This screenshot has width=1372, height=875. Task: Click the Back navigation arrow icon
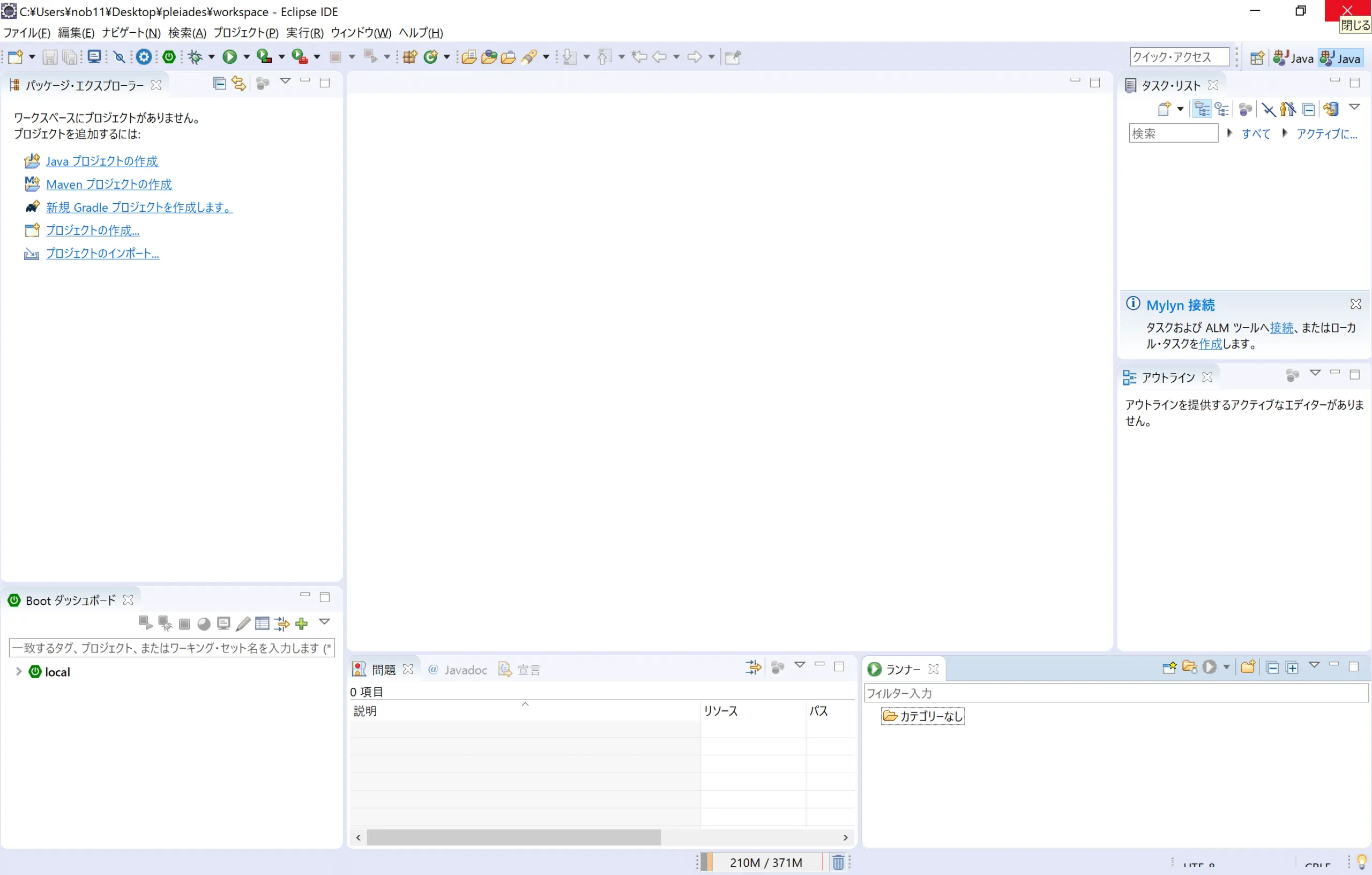point(660,56)
